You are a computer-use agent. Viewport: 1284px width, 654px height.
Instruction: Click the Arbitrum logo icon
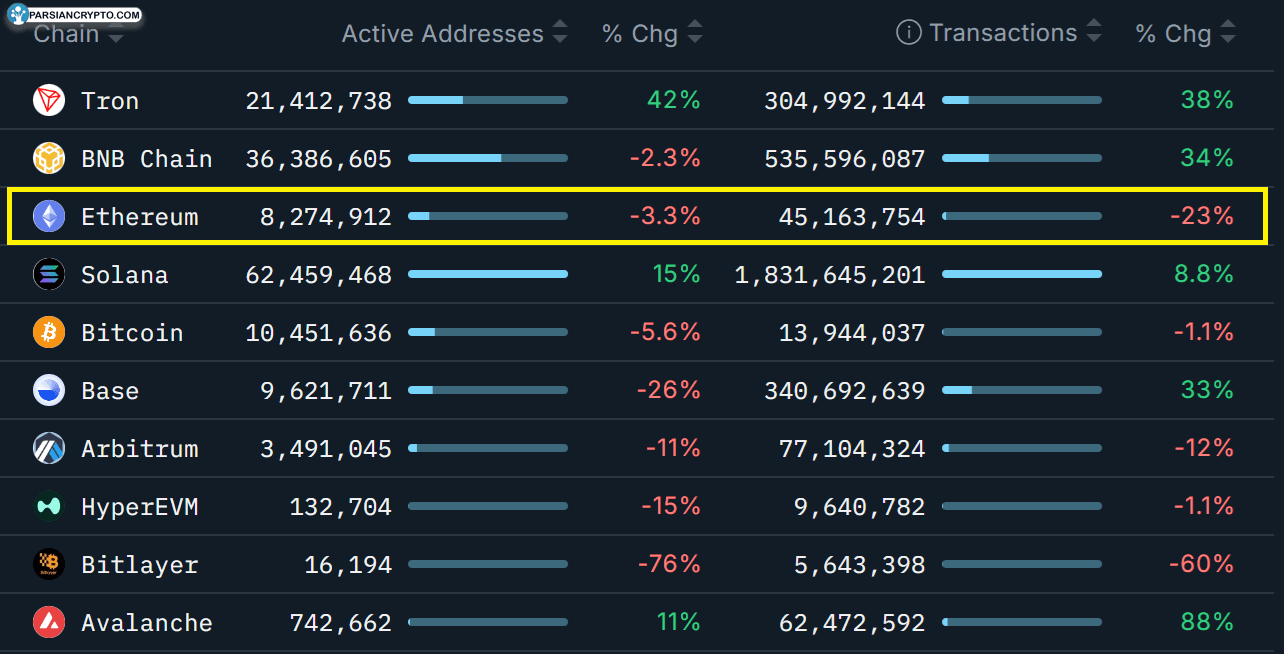coord(49,449)
